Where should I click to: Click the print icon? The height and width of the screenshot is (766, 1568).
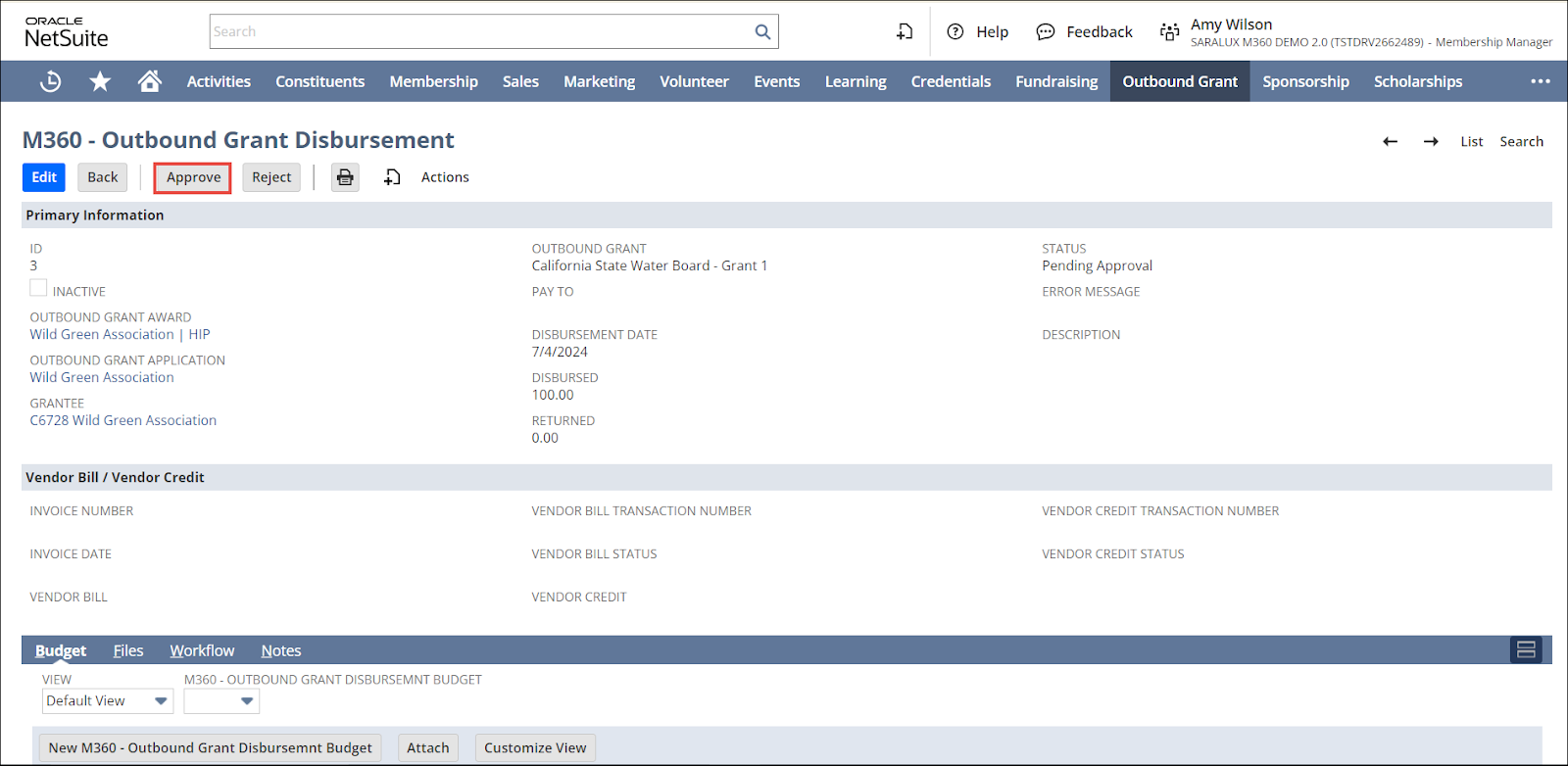[345, 177]
